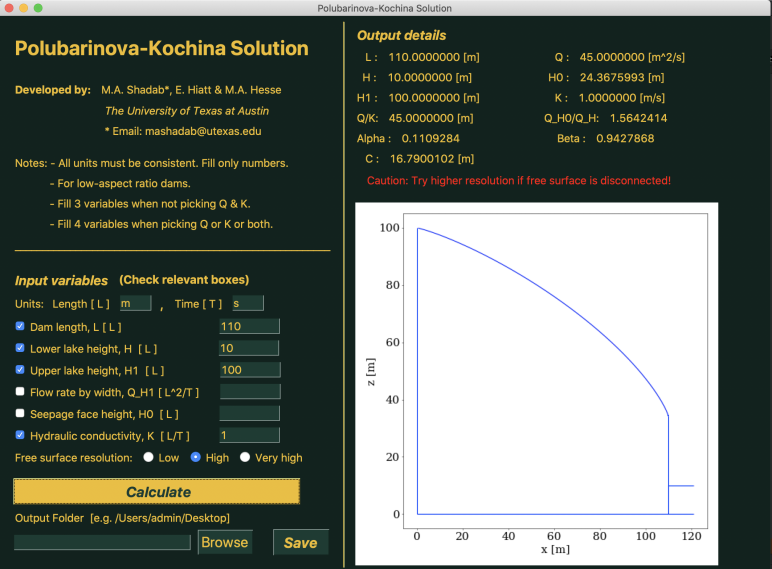Click the dam free surface plot
This screenshot has width=772, height=569.
536,383
